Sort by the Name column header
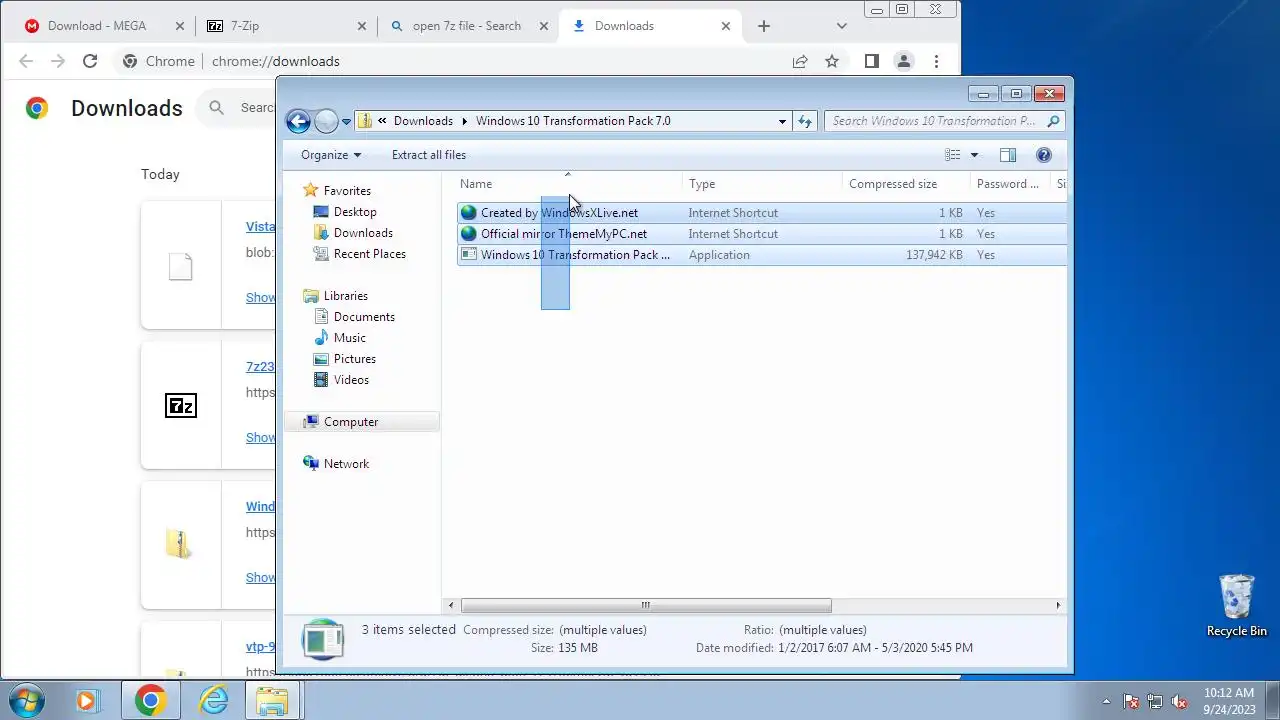 click(569, 184)
